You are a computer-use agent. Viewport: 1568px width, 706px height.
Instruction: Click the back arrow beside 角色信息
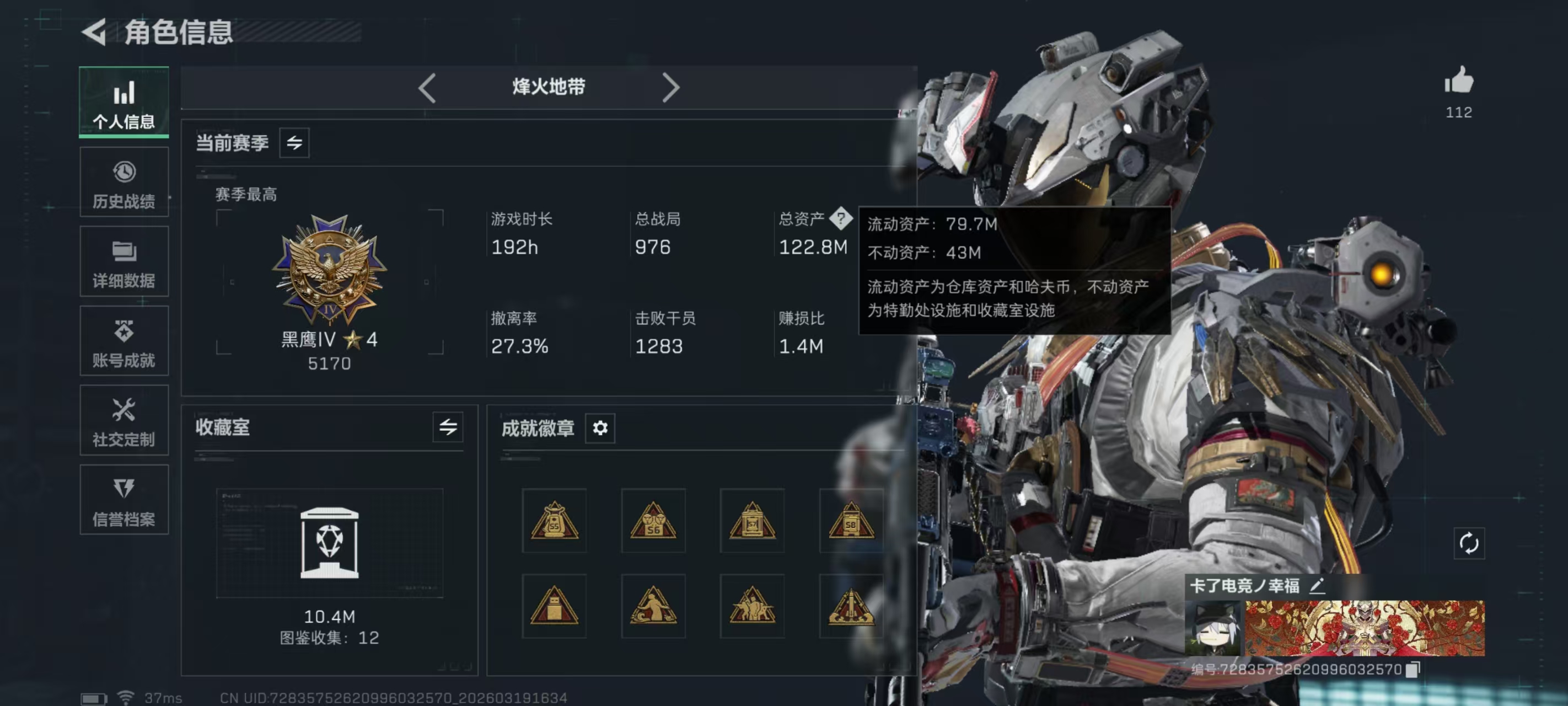(95, 31)
